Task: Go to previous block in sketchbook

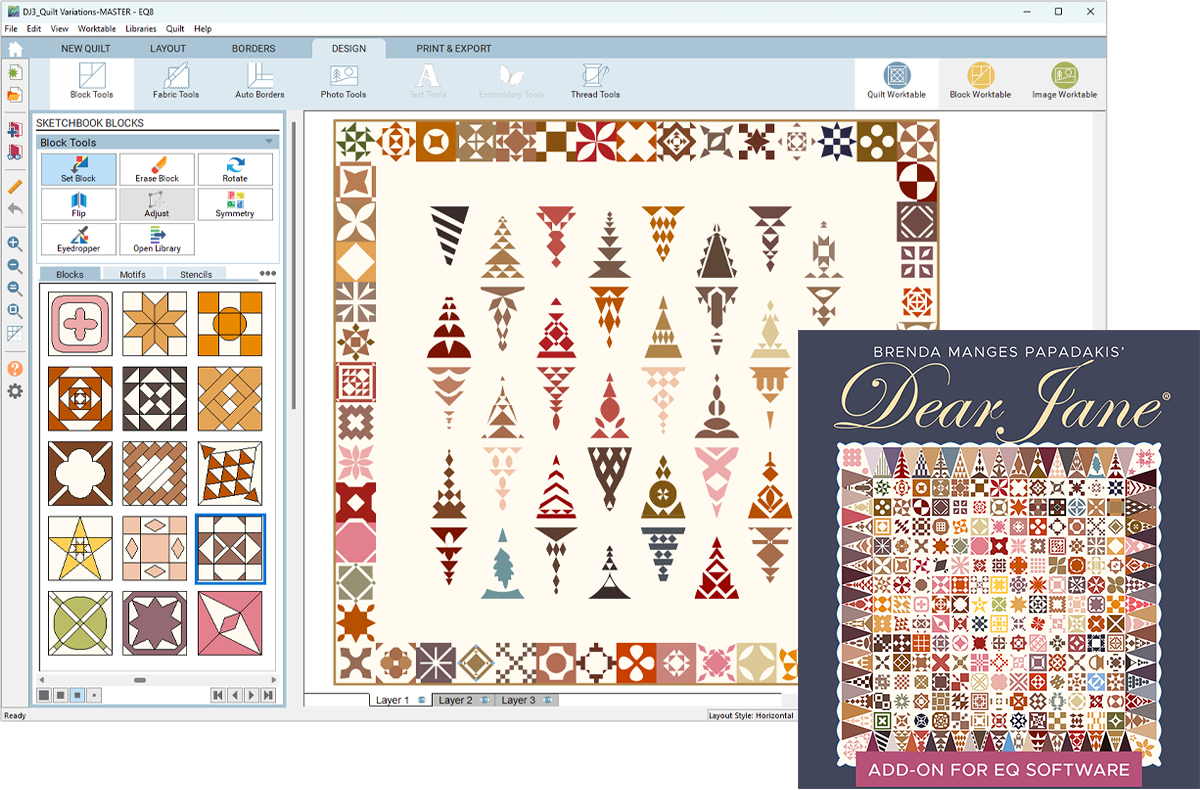Action: click(x=235, y=694)
